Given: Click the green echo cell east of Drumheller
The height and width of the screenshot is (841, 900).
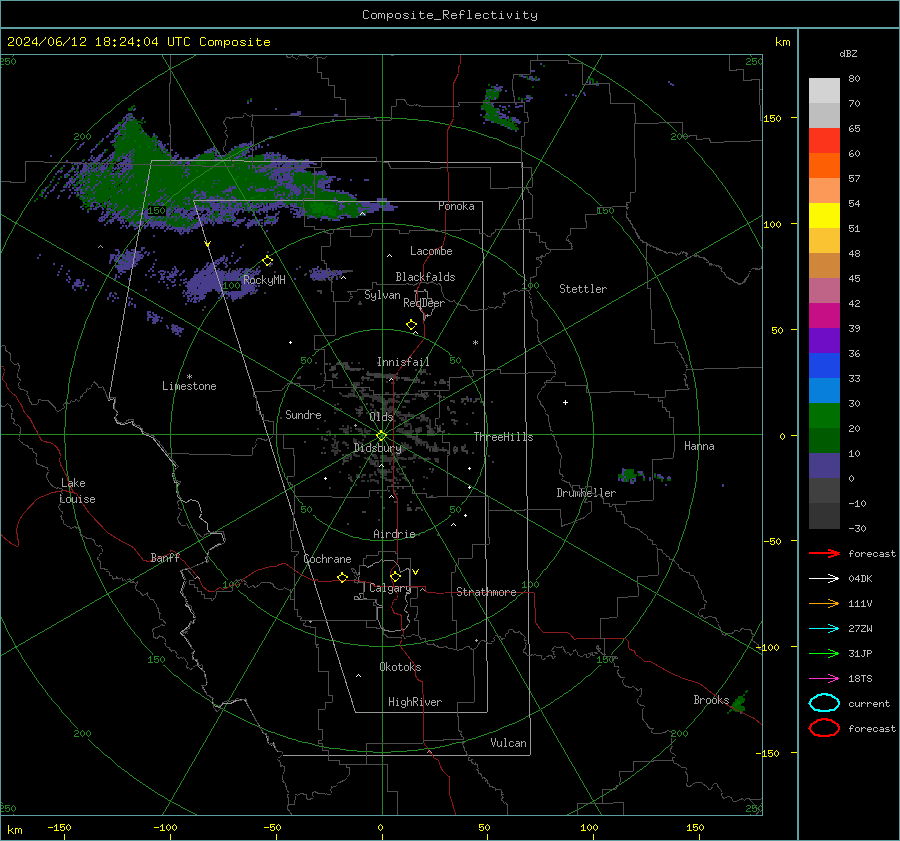Looking at the screenshot, I should (x=628, y=475).
